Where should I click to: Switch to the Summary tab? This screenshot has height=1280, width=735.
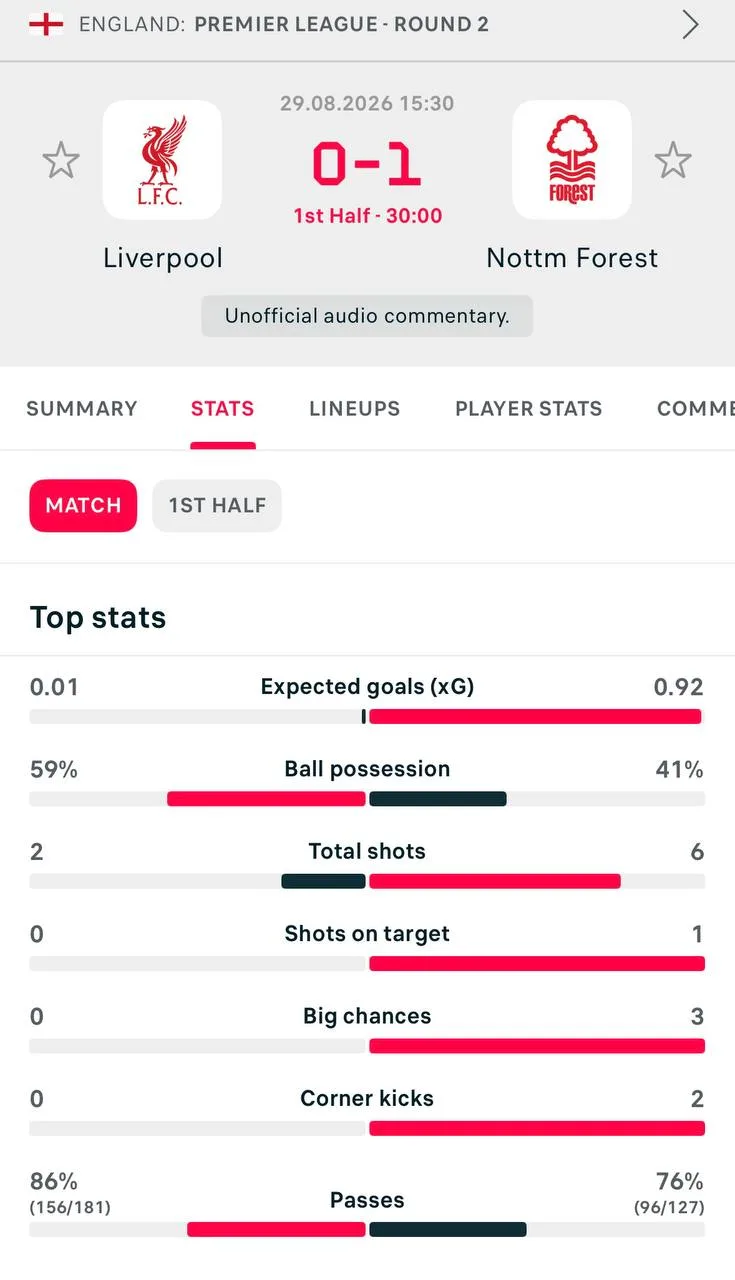(x=82, y=408)
